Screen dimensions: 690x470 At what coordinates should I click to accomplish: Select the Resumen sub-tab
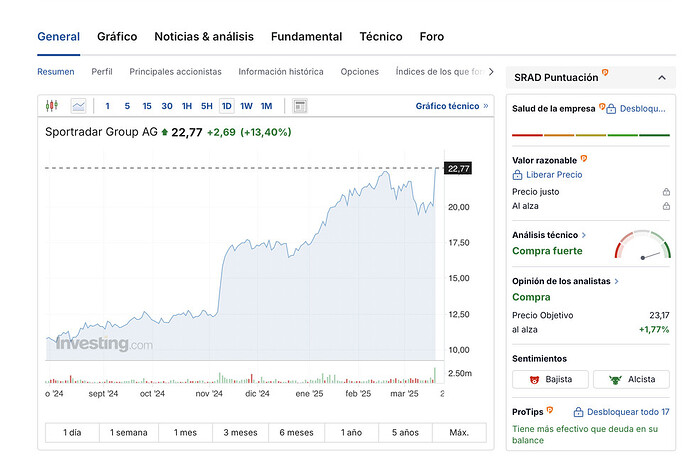(56, 72)
